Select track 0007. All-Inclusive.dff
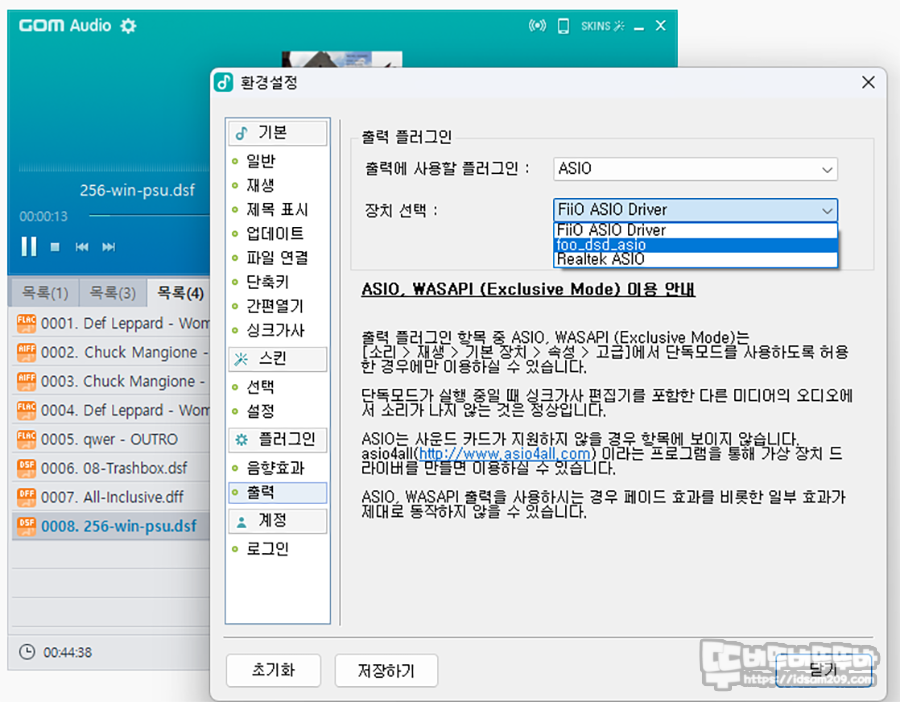The image size is (900, 702). point(111,497)
